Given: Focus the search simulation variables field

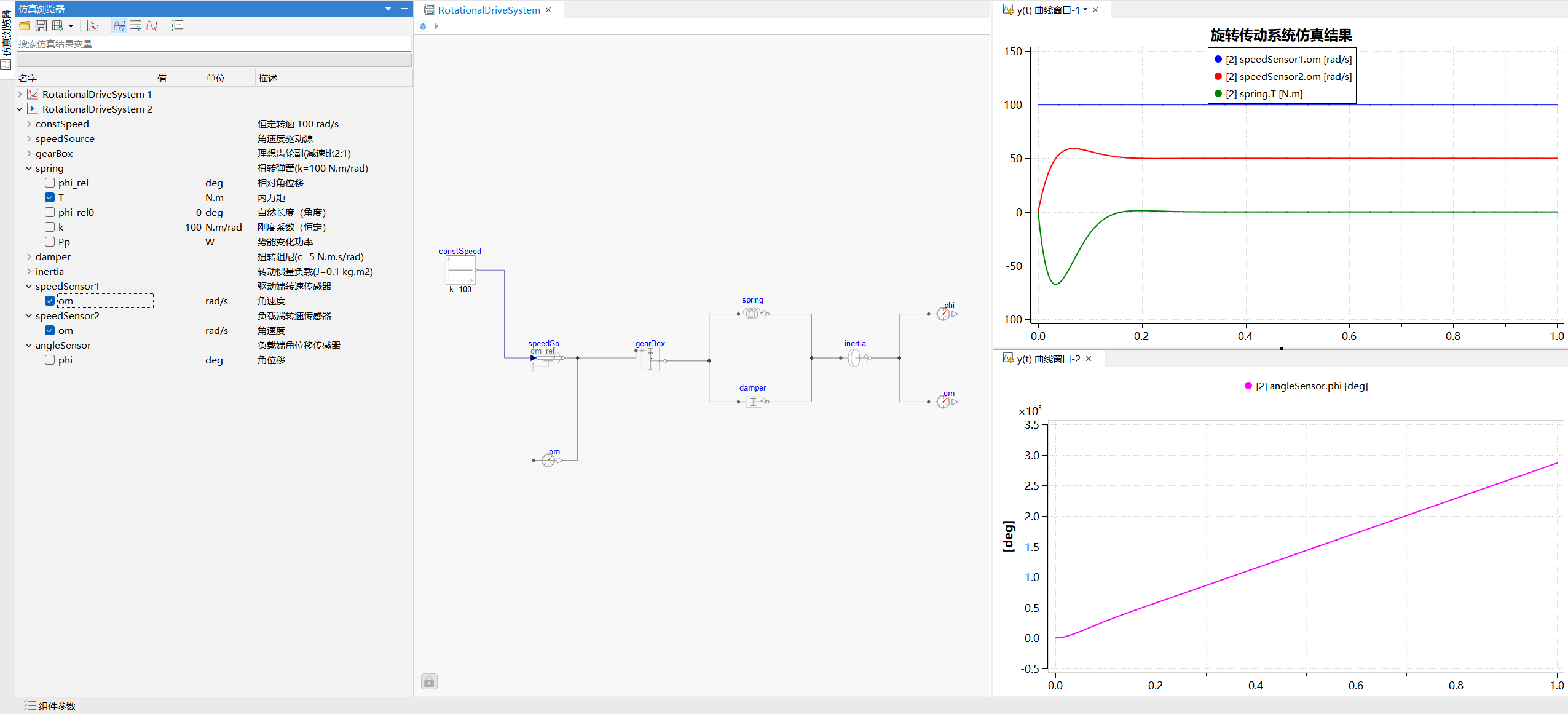Looking at the screenshot, I should [x=213, y=44].
